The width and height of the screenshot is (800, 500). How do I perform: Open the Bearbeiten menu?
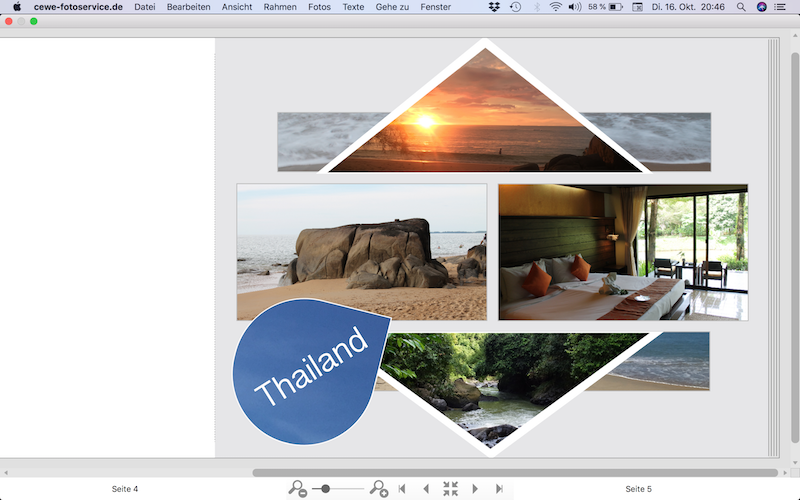pos(188,7)
